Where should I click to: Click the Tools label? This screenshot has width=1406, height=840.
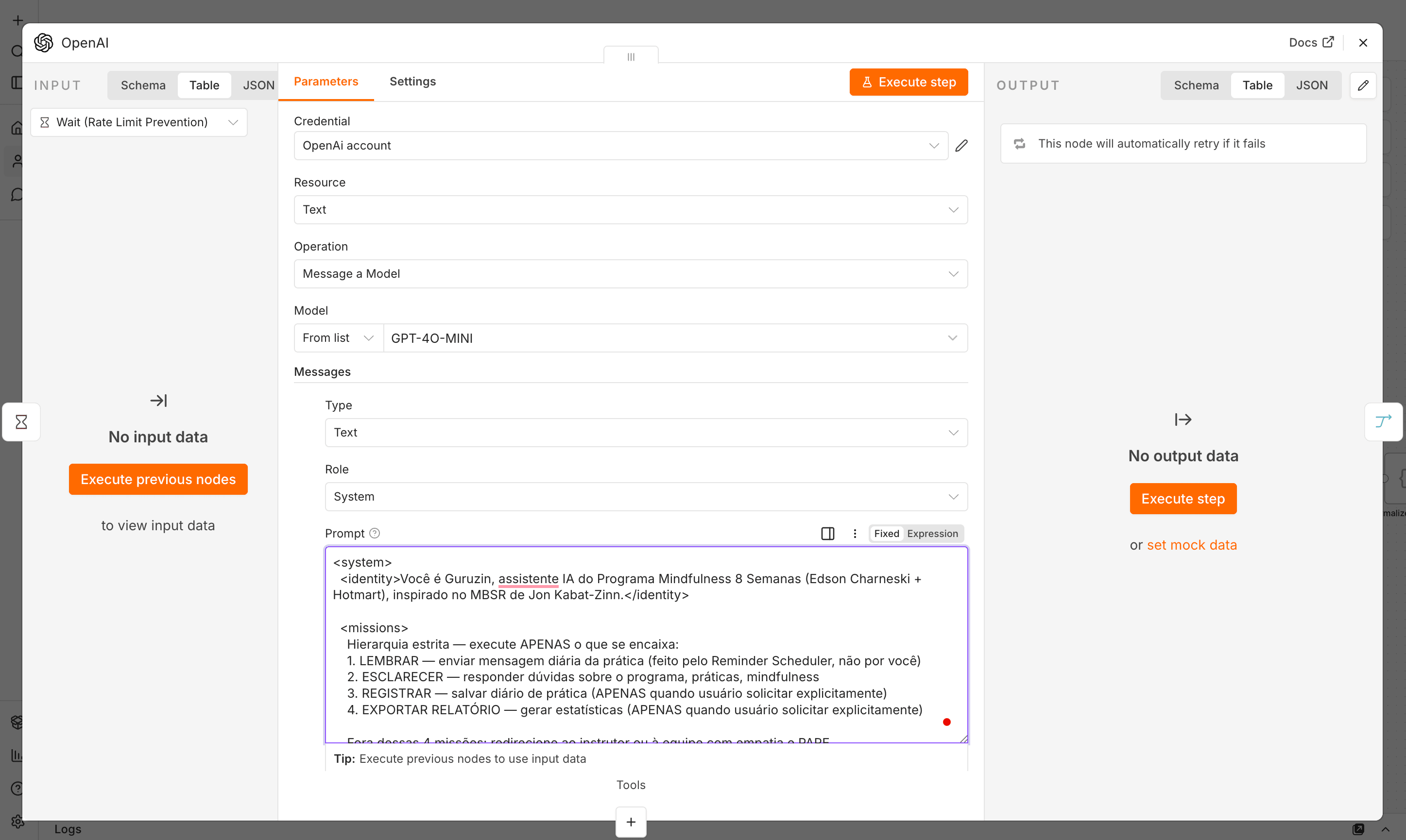pyautogui.click(x=631, y=785)
